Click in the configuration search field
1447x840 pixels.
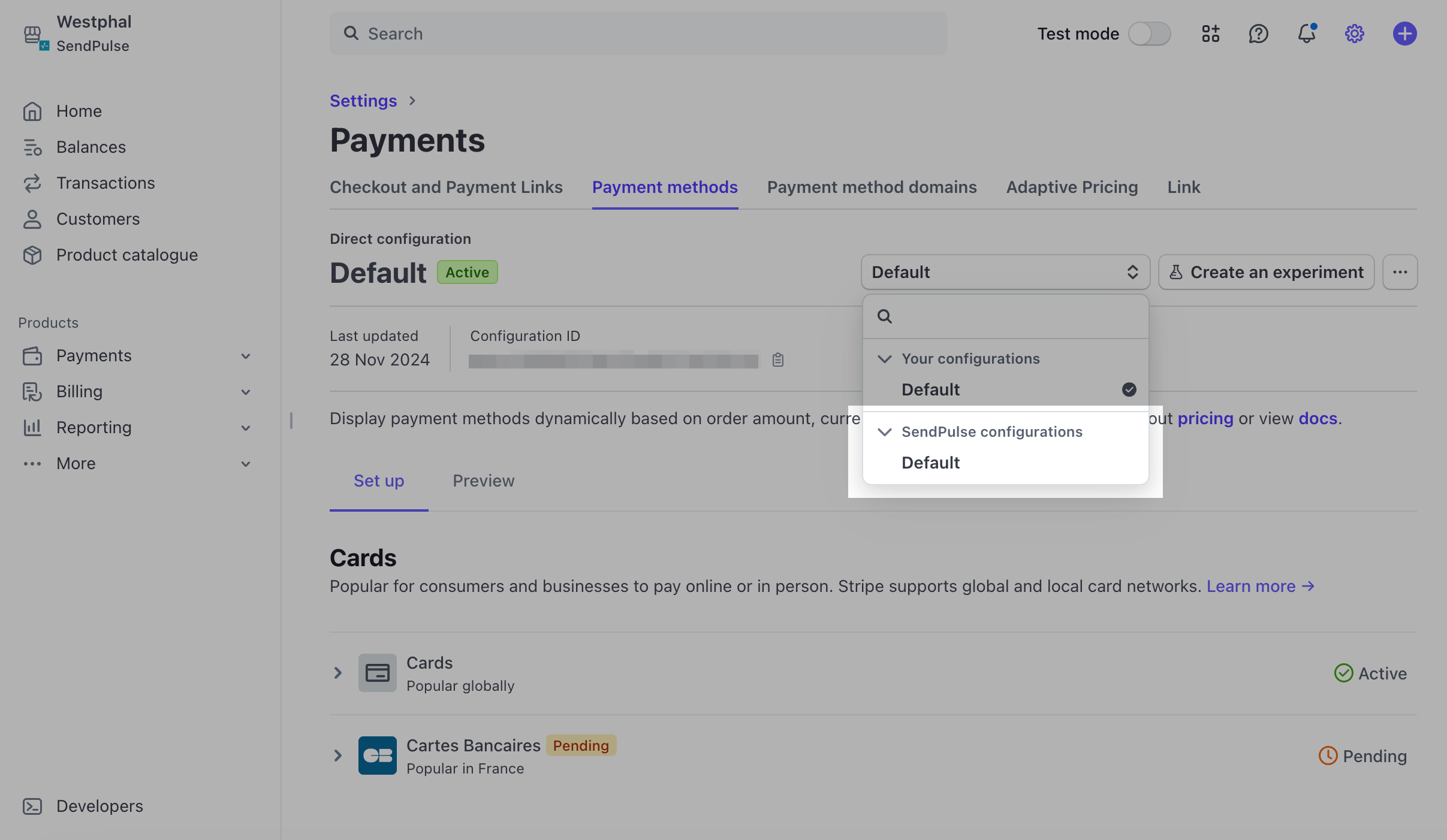click(1013, 316)
